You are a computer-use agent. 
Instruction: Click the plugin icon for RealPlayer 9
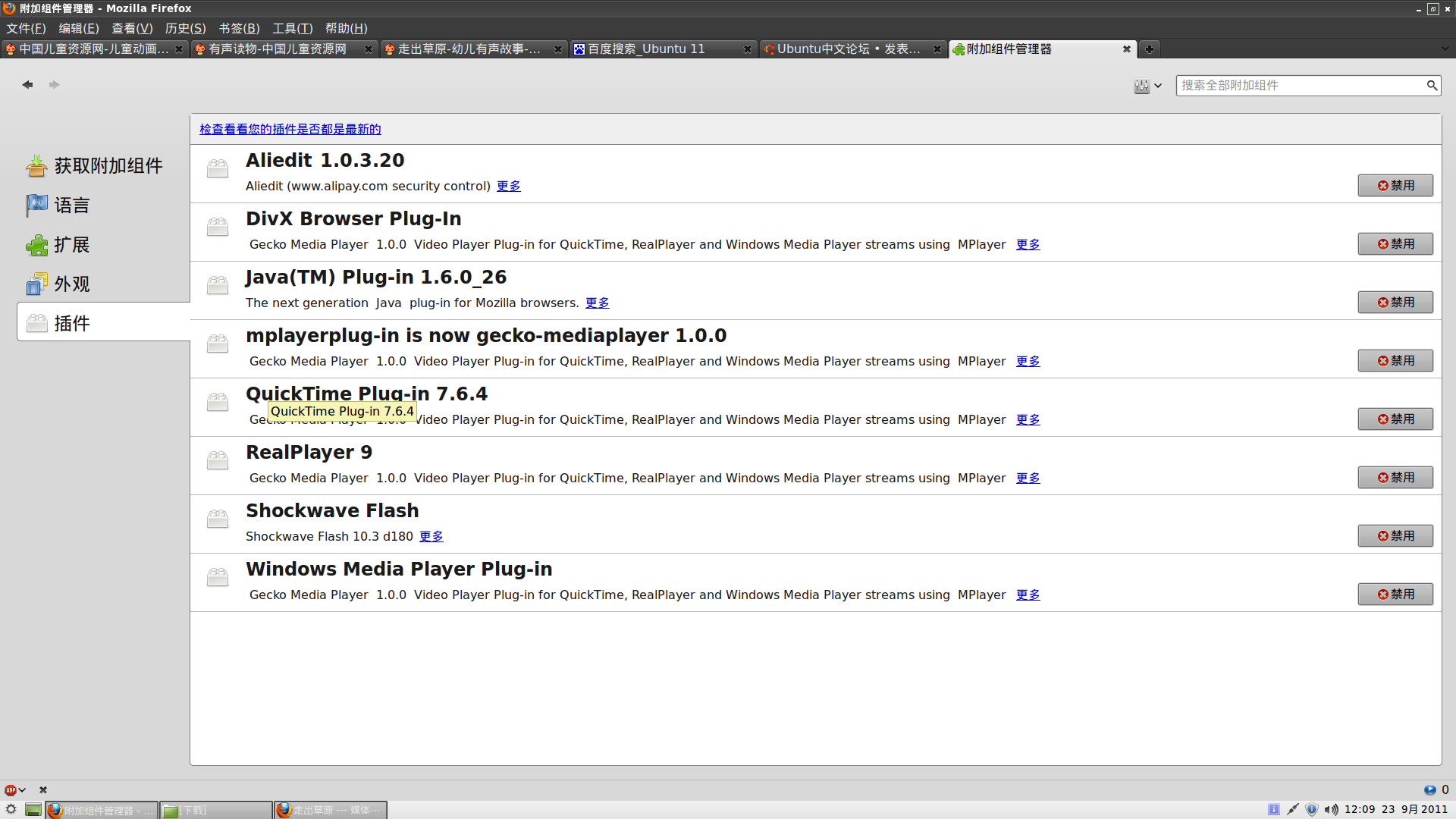coord(218,460)
